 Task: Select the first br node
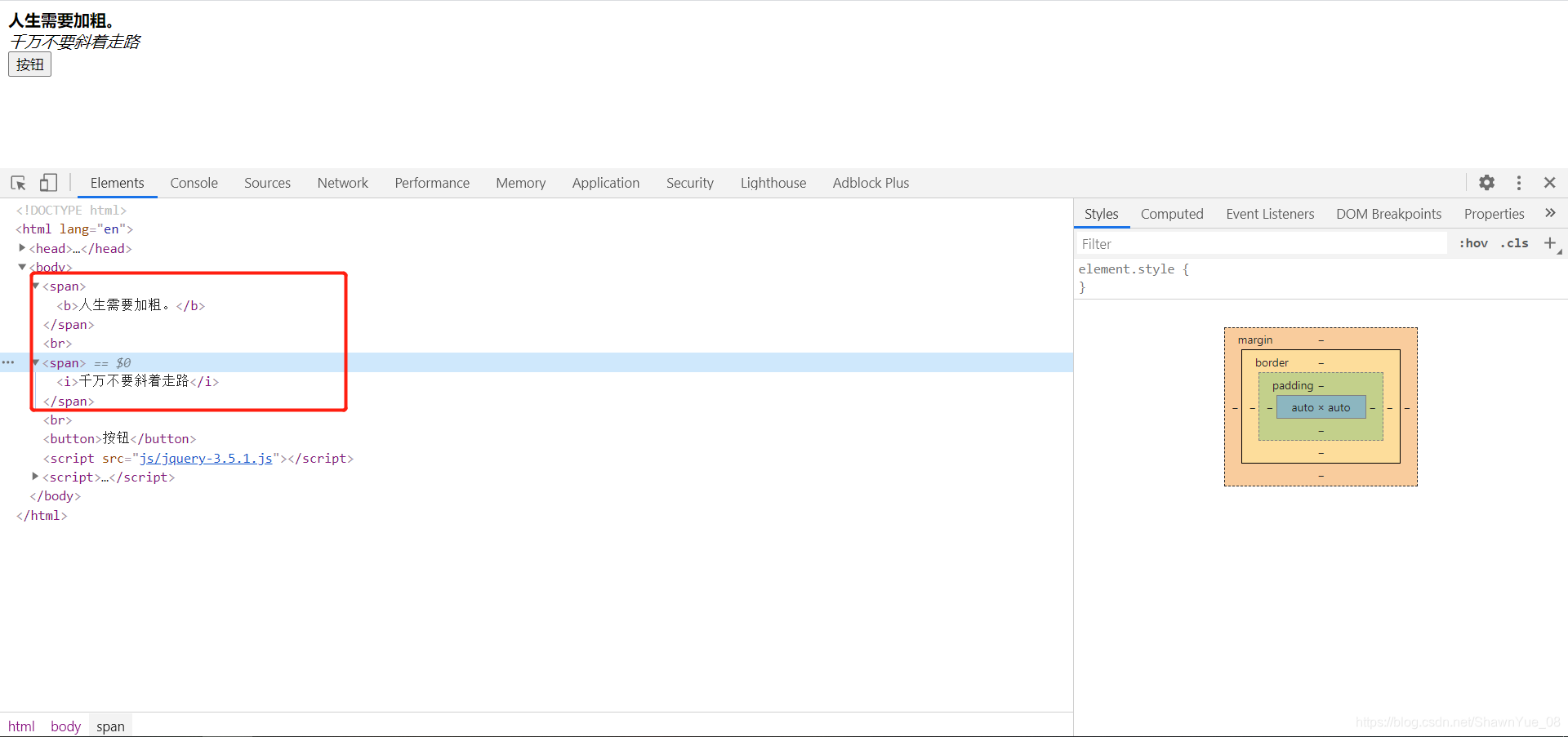click(57, 344)
